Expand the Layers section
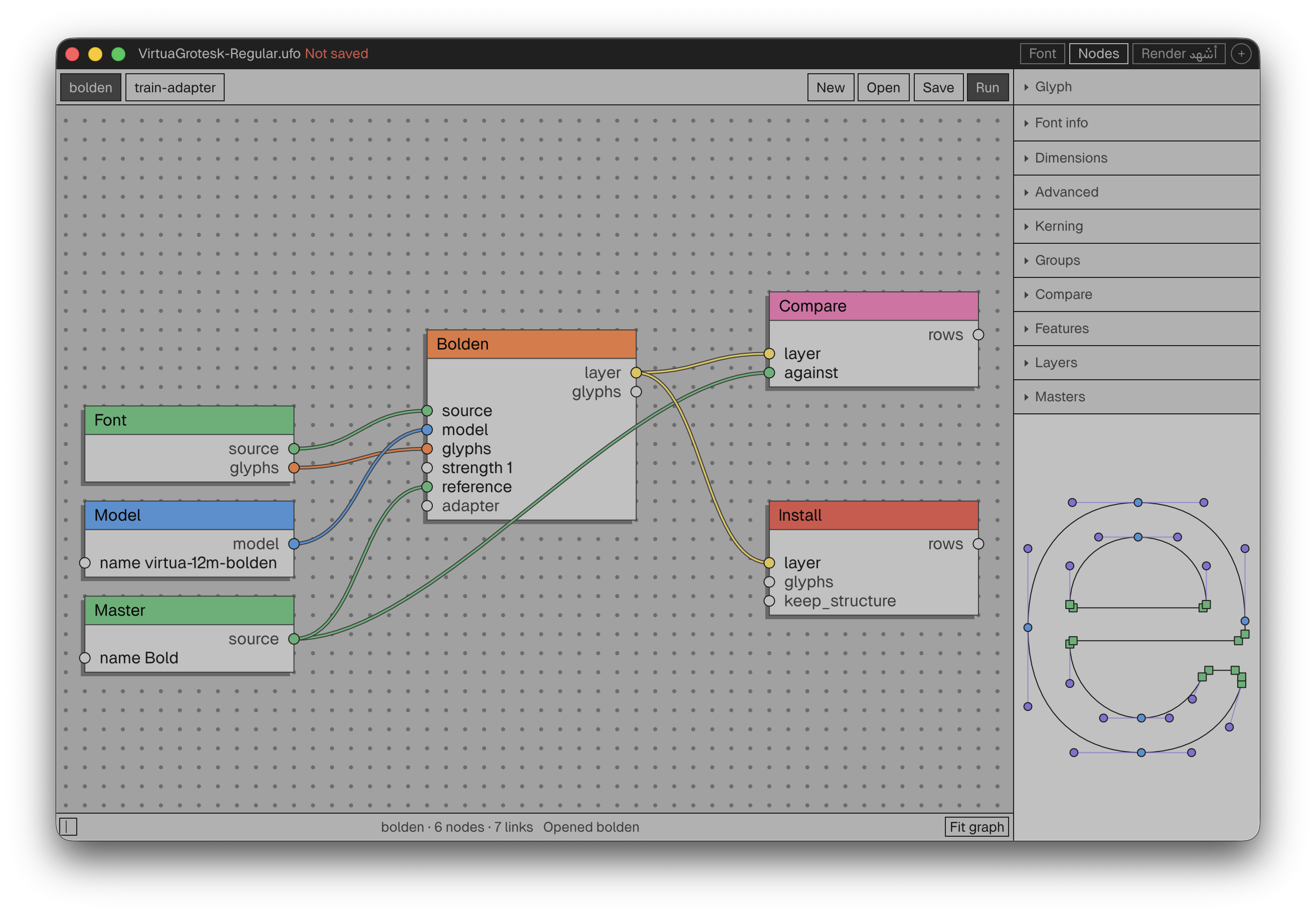This screenshot has height=915, width=1316. coord(1136,363)
